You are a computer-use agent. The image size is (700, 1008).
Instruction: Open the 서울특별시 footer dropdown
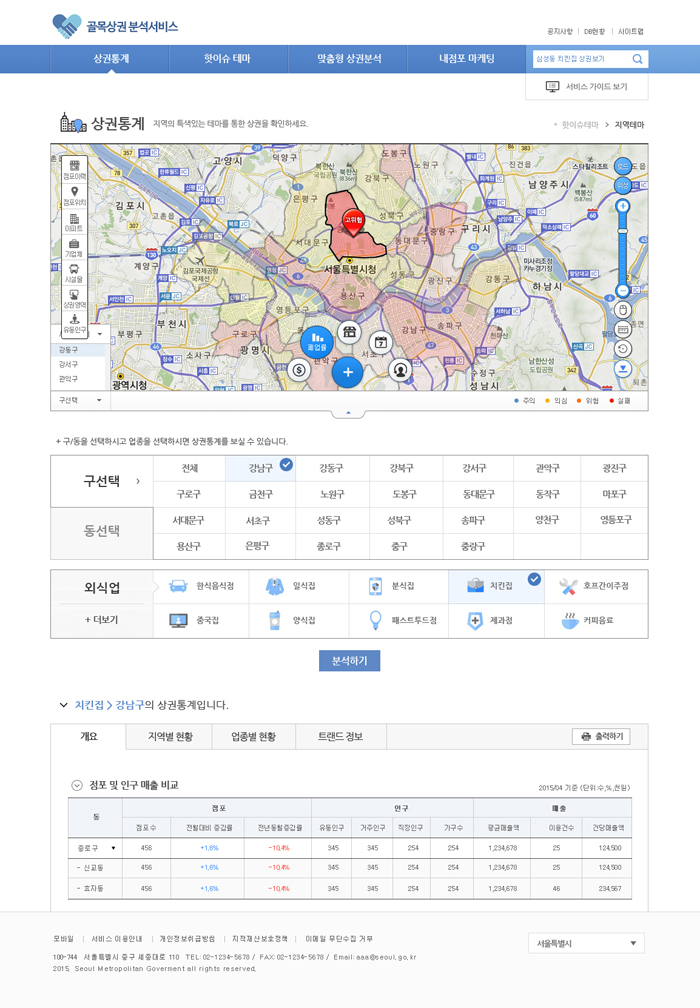tap(586, 943)
